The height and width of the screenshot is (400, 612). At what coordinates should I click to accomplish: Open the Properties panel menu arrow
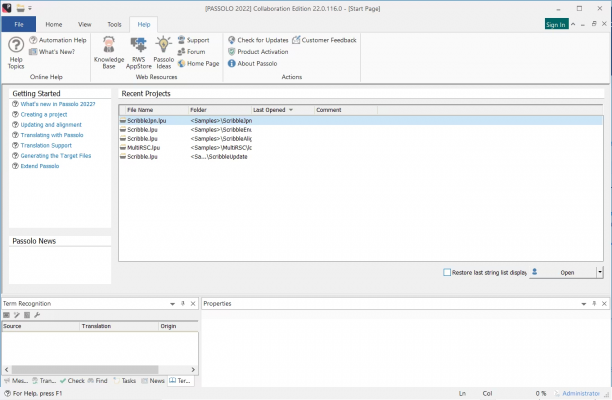click(584, 304)
